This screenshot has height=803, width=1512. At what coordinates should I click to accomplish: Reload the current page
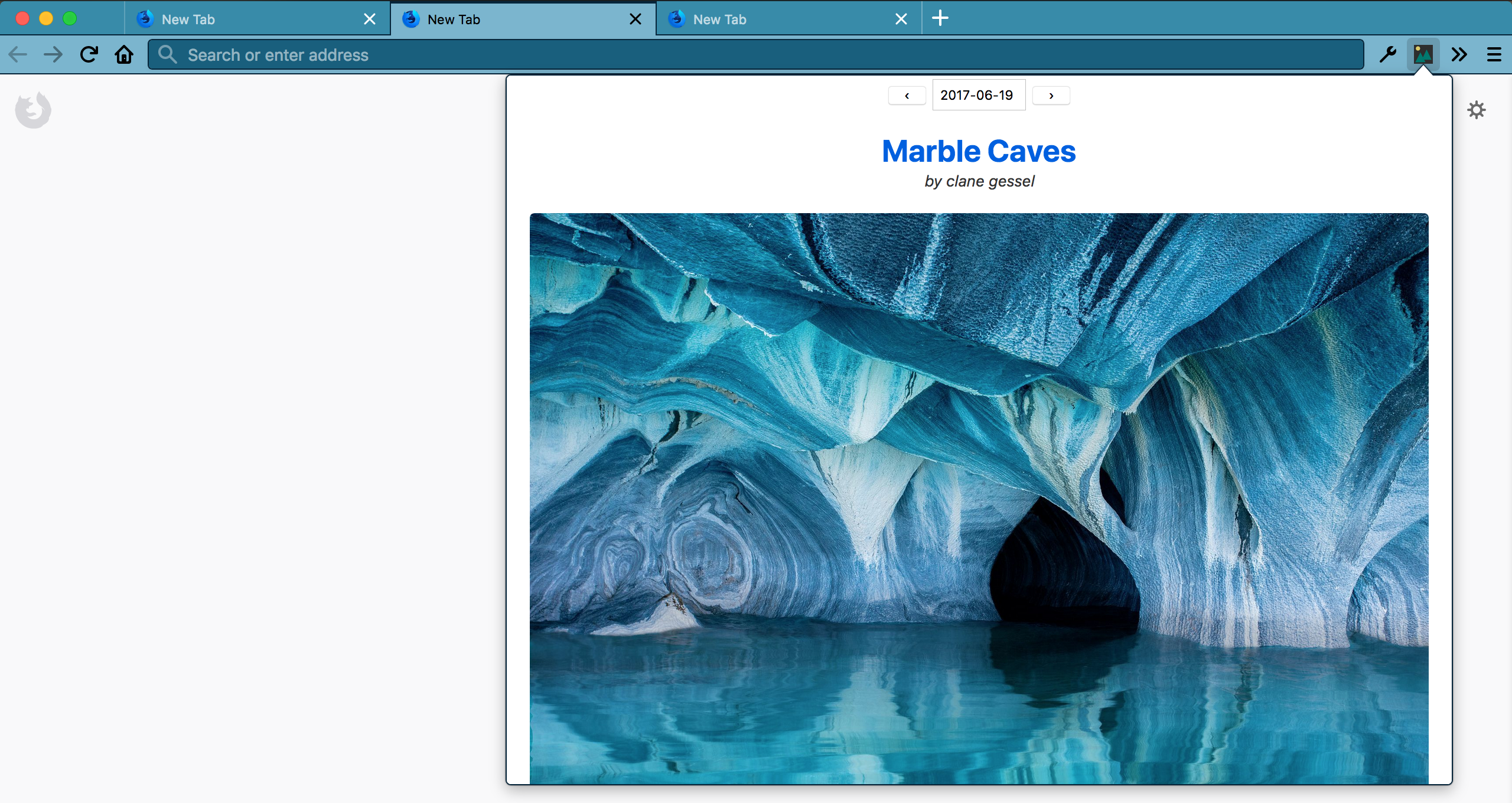pos(89,55)
